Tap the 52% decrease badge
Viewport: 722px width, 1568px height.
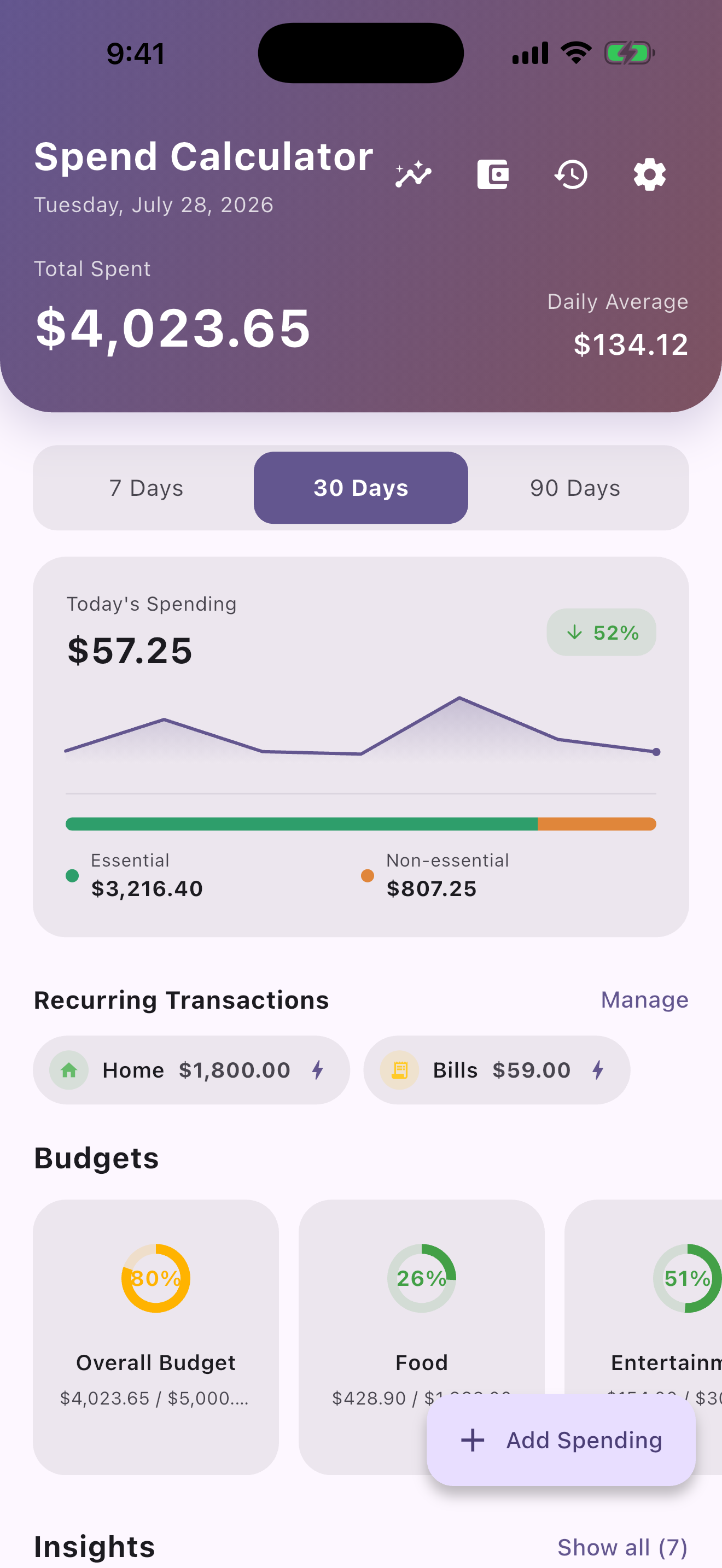point(602,633)
